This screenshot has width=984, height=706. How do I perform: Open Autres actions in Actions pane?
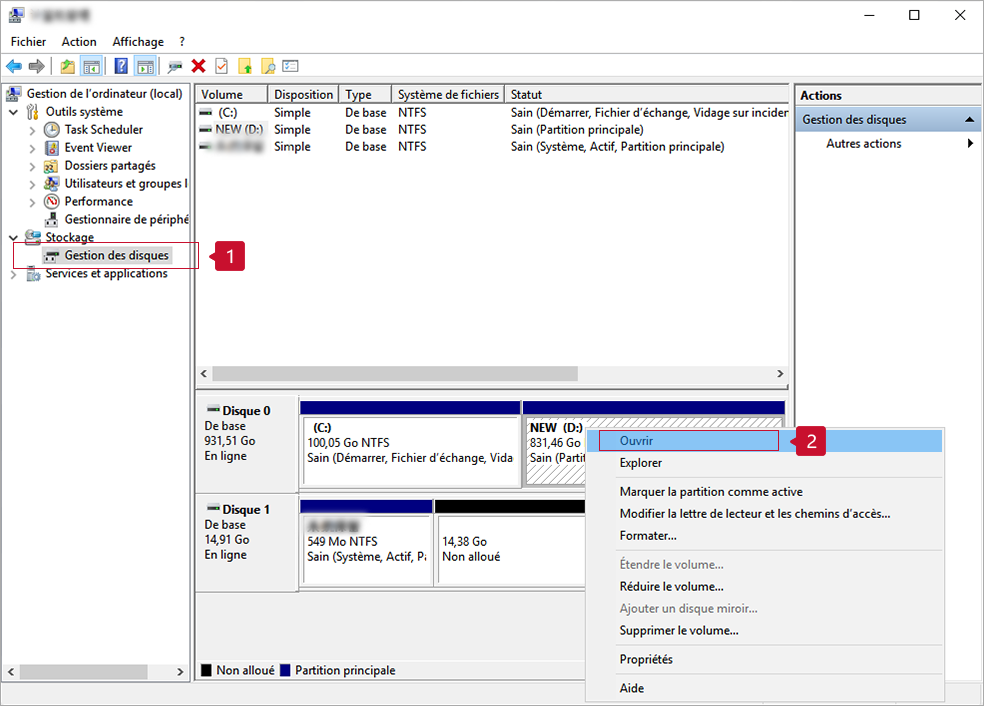coord(864,144)
